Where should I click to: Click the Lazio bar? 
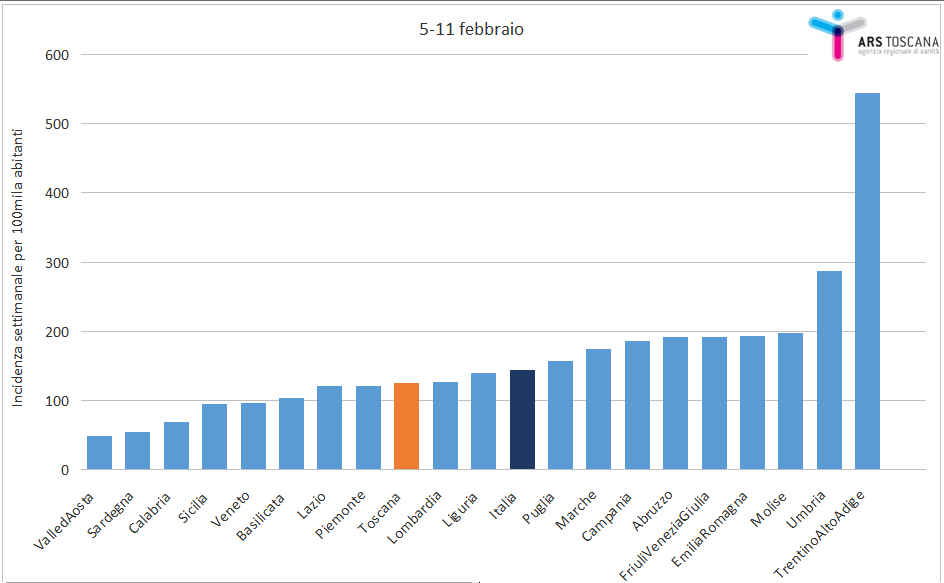point(329,428)
